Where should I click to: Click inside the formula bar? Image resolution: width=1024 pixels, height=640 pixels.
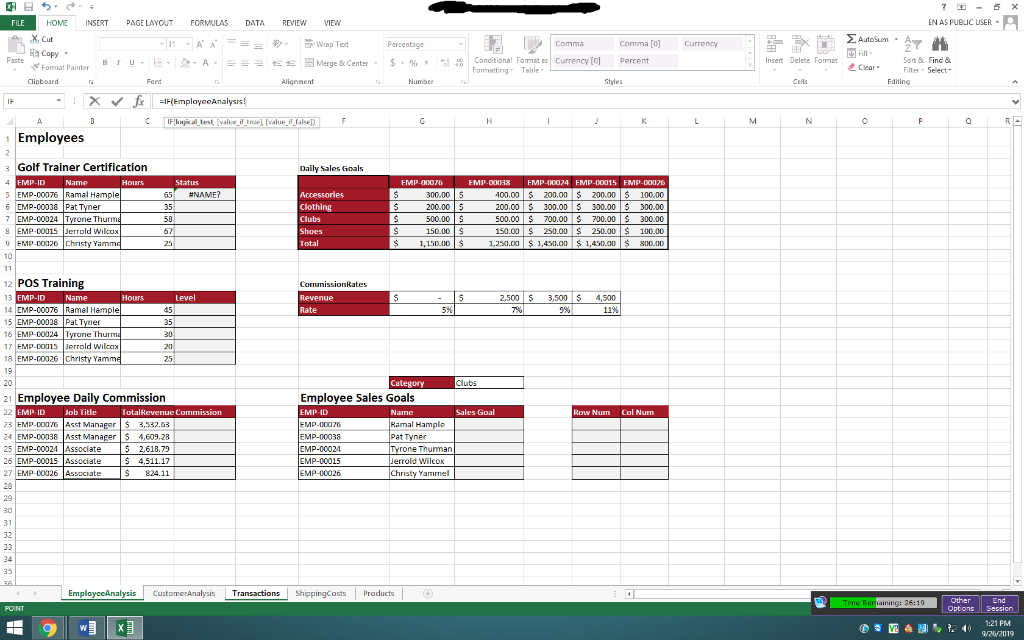click(x=400, y=101)
